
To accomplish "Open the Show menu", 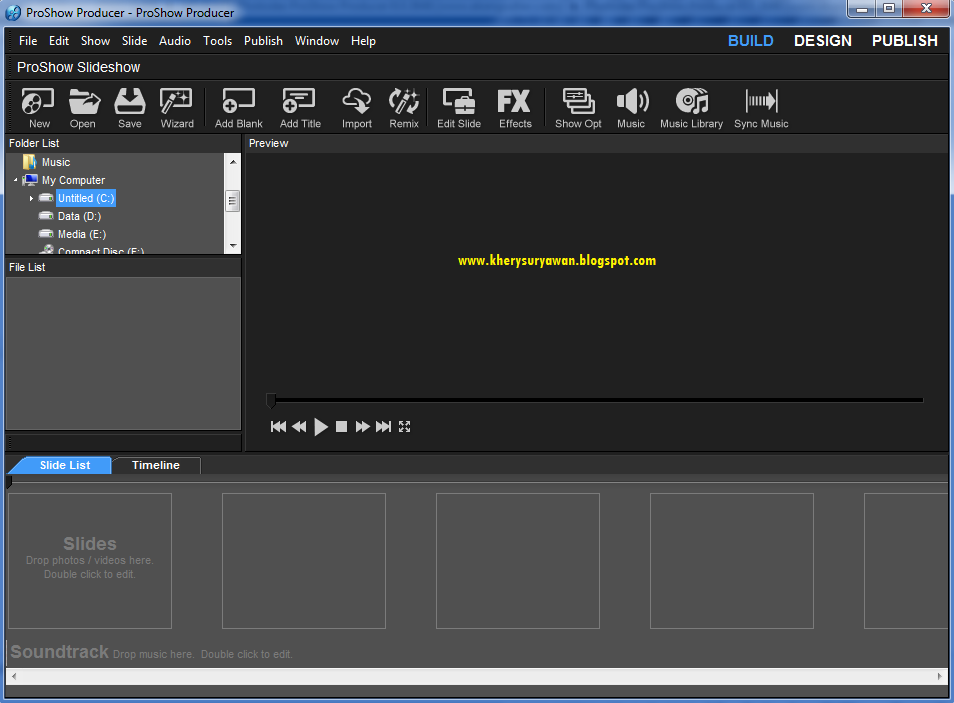I will [96, 41].
